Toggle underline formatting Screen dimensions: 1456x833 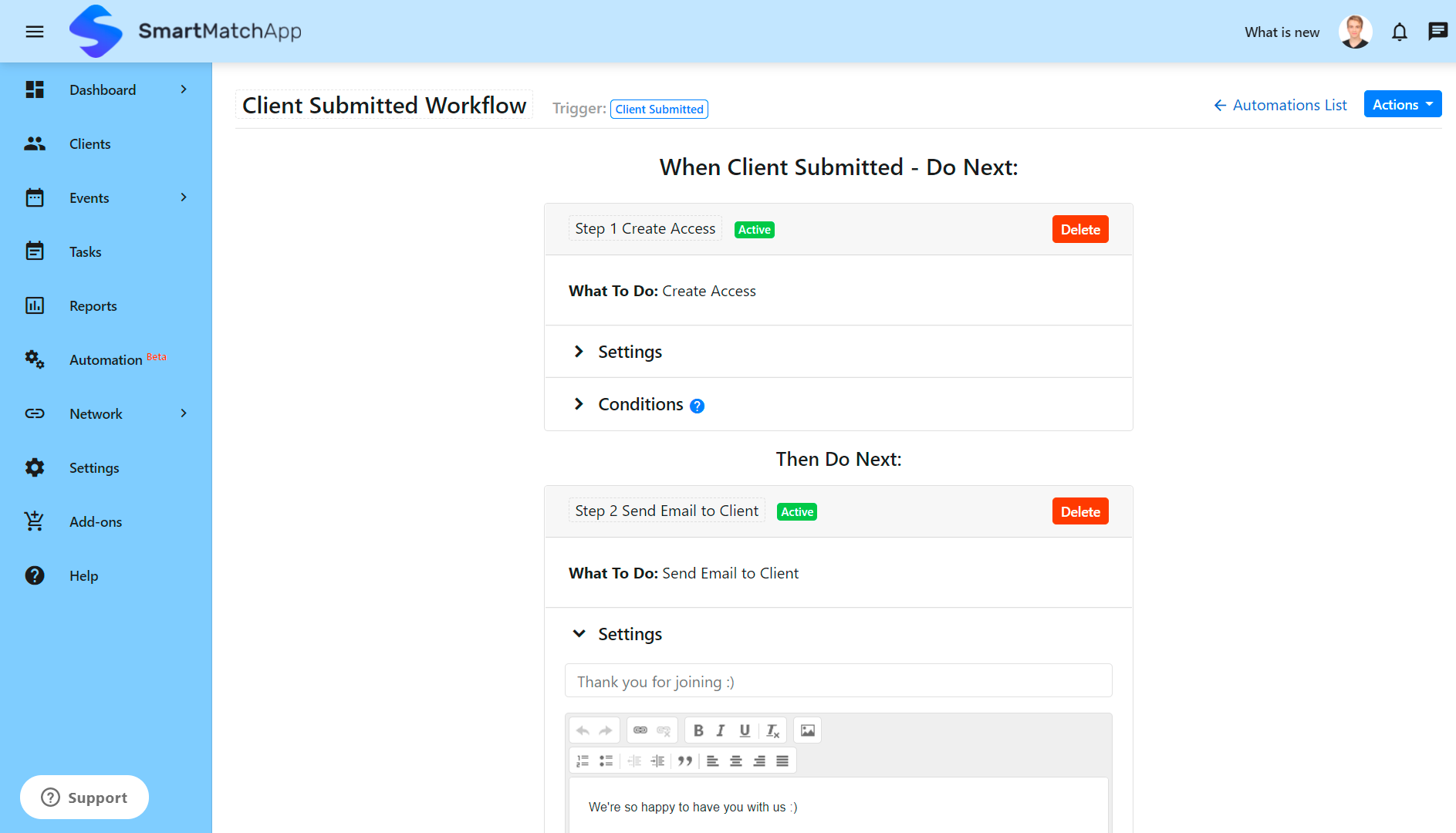coord(745,730)
